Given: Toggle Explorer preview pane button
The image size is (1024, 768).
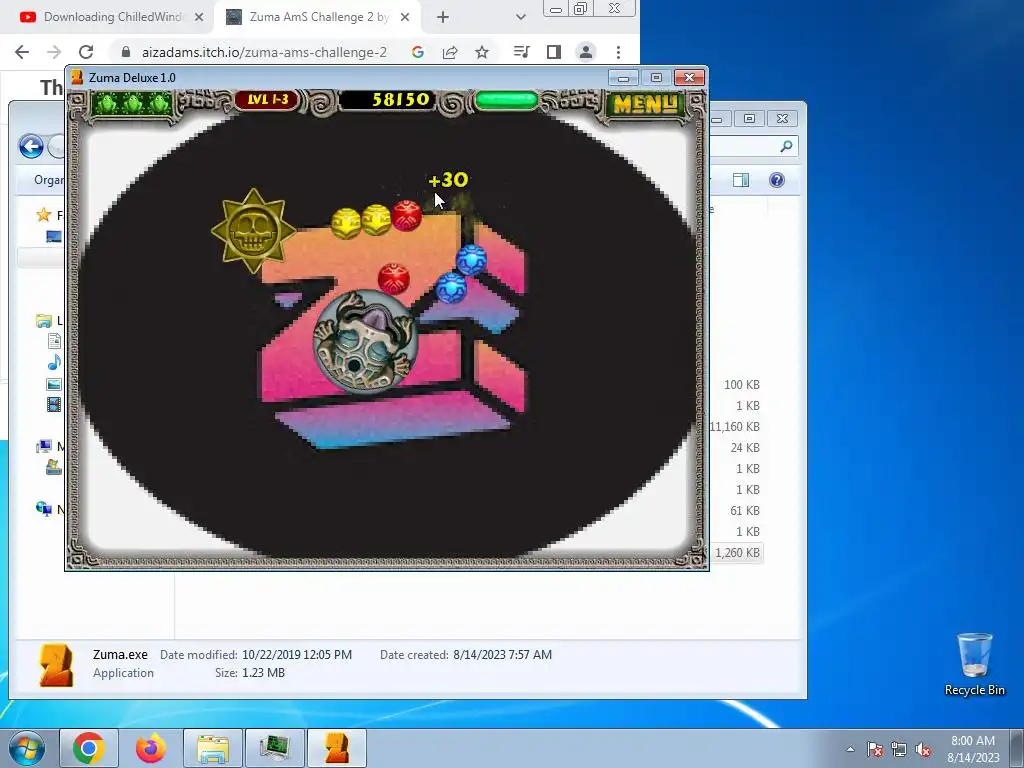Looking at the screenshot, I should tap(741, 180).
